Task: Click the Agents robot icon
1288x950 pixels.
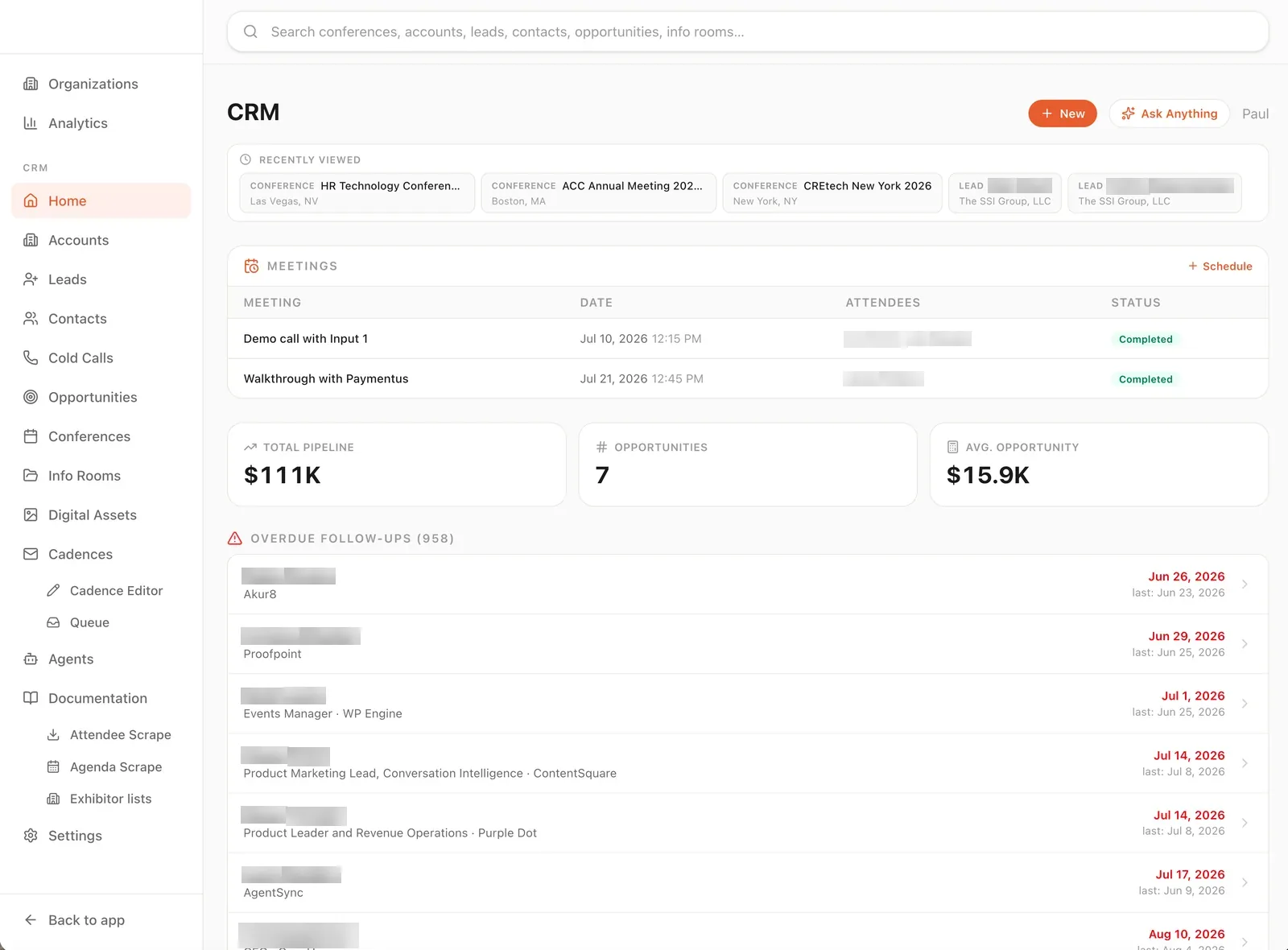Action: coord(31,659)
